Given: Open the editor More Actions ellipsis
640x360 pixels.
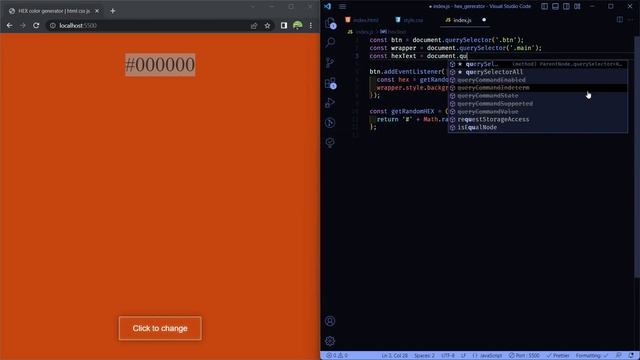Looking at the screenshot, I should point(632,20).
